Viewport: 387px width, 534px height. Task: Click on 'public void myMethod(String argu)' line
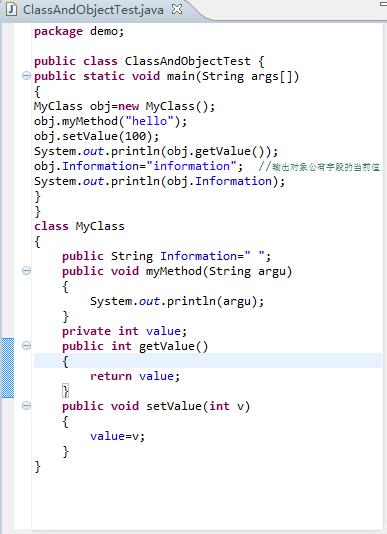point(177,271)
